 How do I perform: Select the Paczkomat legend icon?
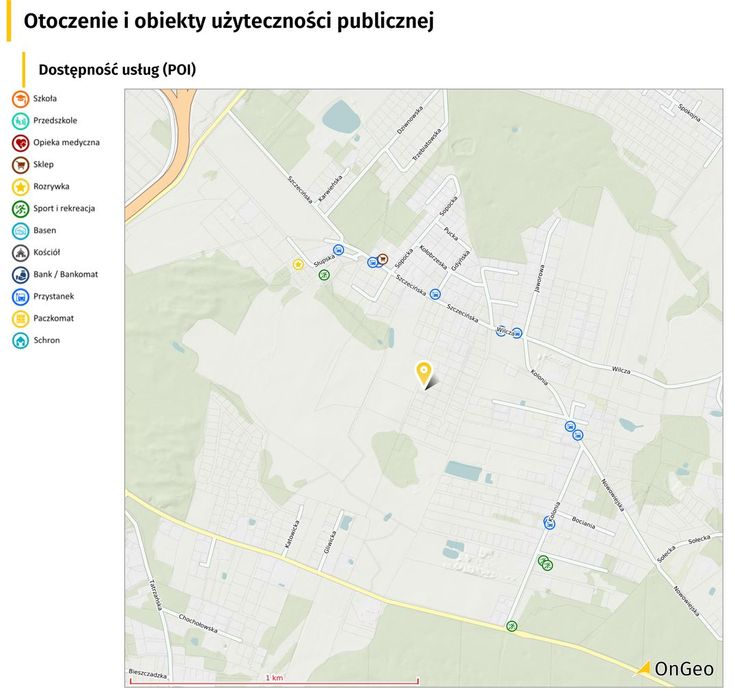21,319
